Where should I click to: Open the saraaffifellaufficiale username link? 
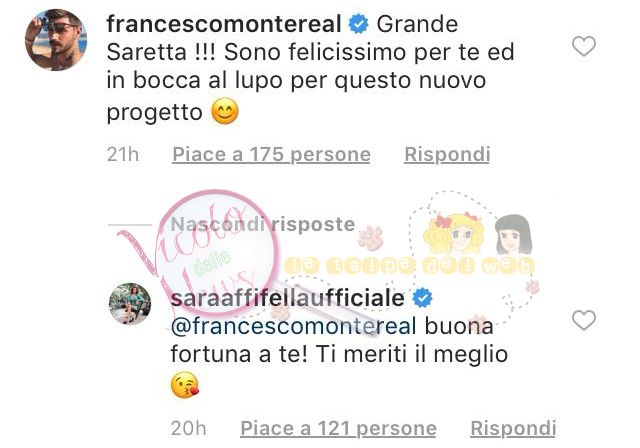tap(288, 298)
